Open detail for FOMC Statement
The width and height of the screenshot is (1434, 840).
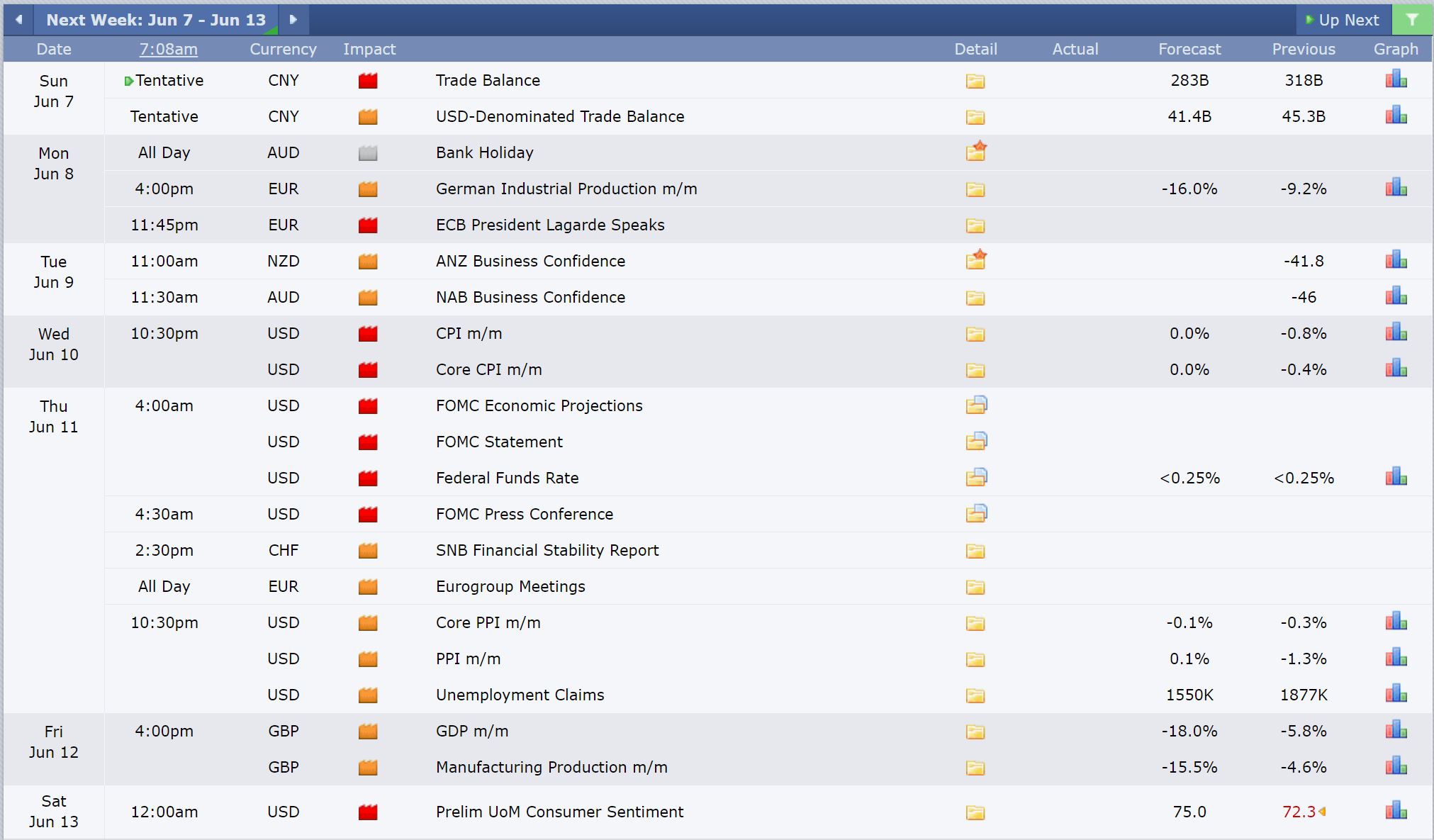click(976, 441)
